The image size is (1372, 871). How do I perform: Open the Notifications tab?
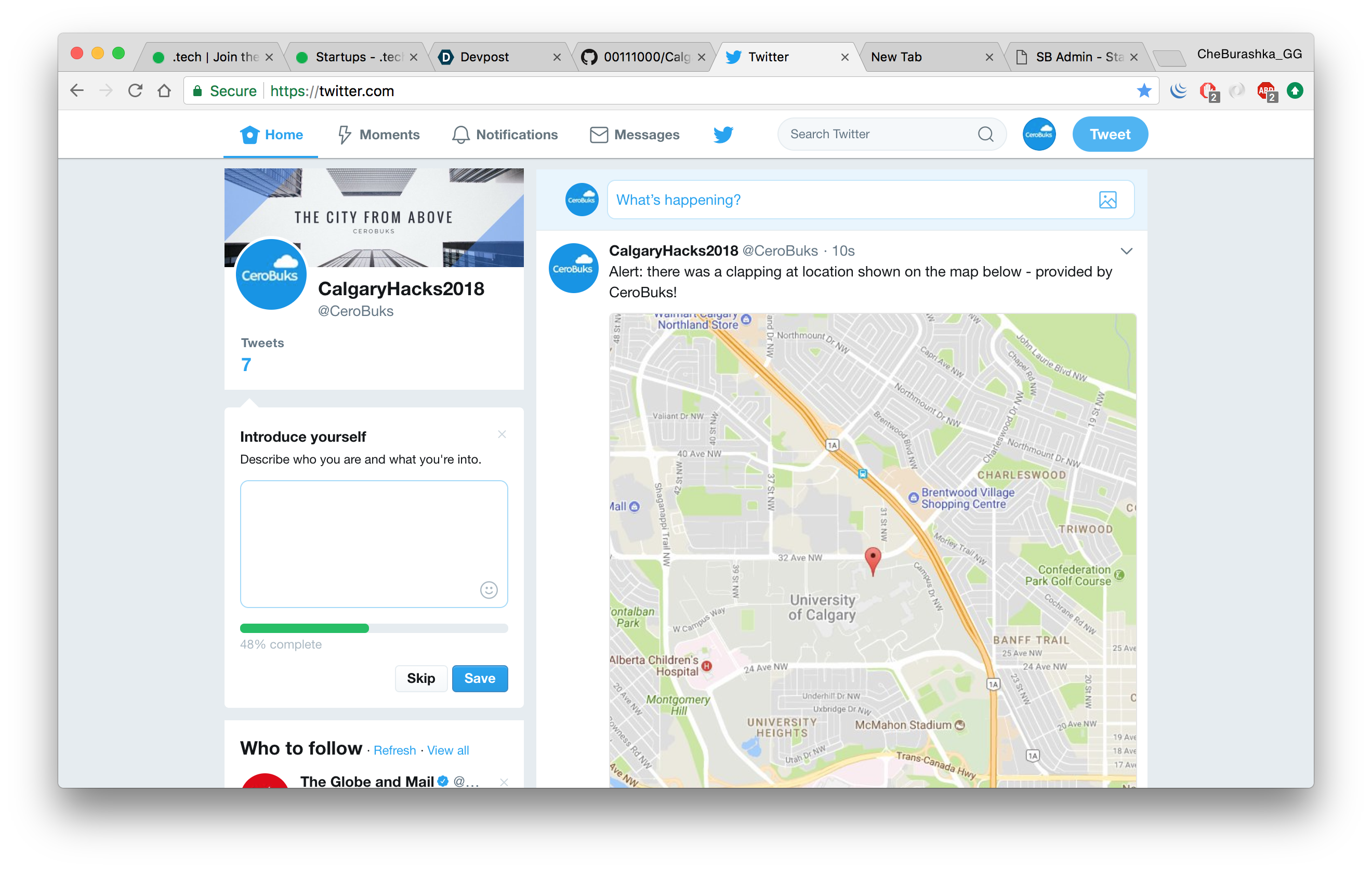click(x=505, y=135)
